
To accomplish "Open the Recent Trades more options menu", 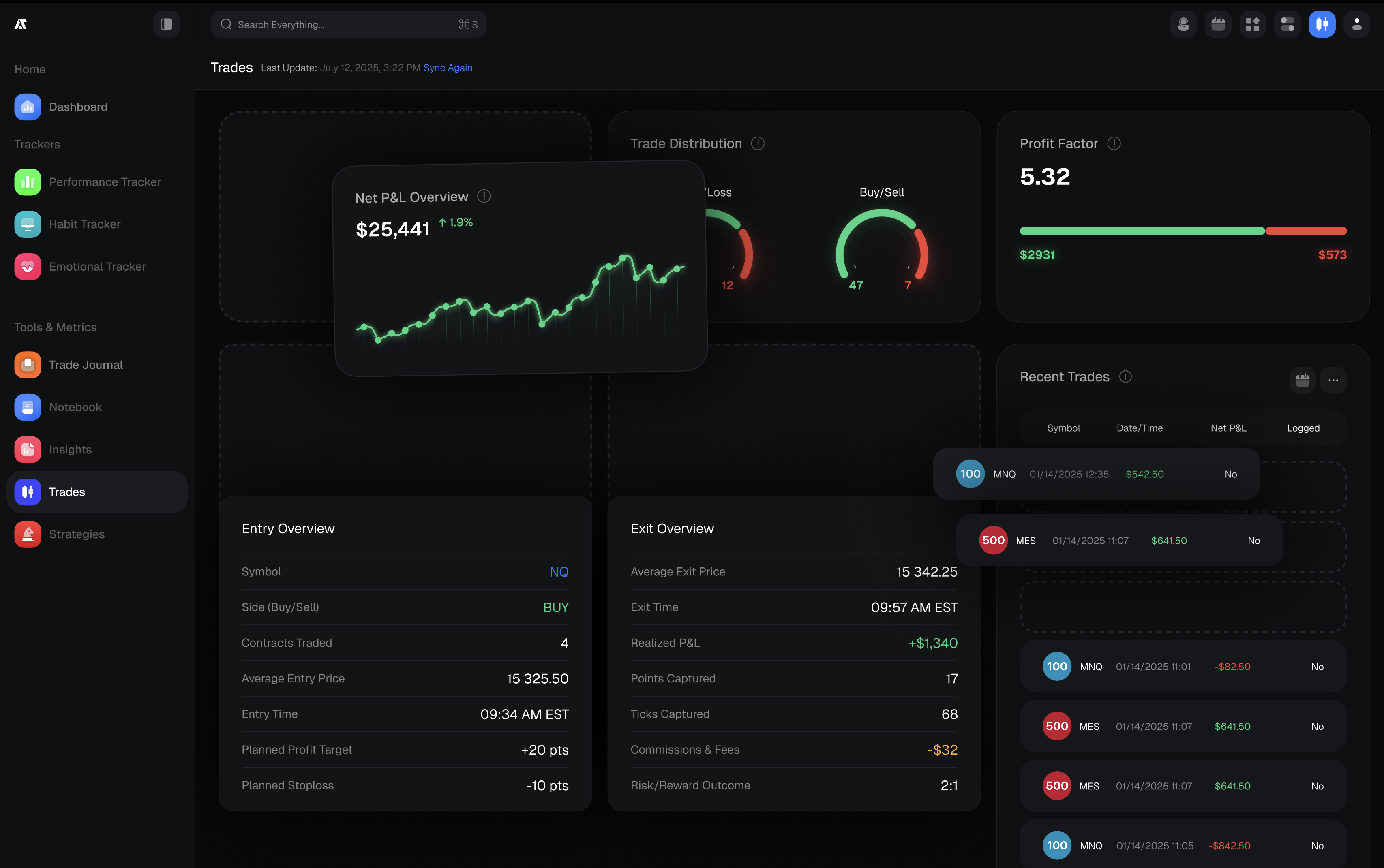I will coord(1333,380).
